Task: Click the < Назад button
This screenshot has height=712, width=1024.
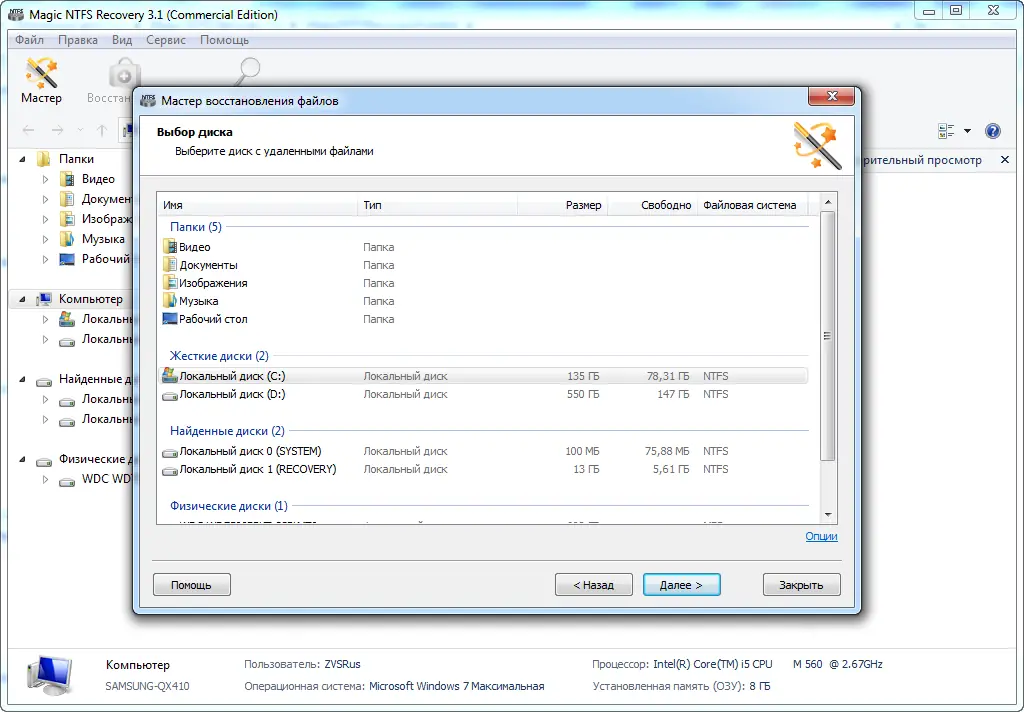Action: pos(594,585)
